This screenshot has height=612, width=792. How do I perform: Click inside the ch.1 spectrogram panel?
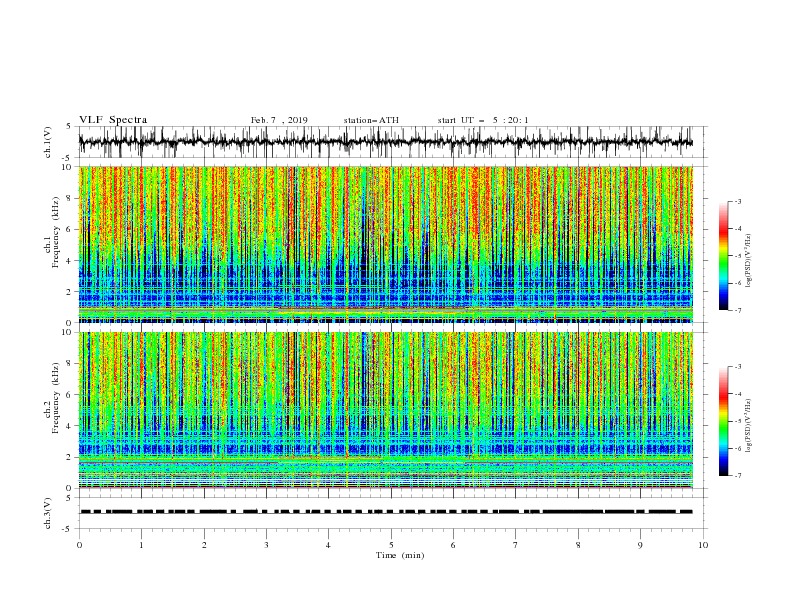coord(386,244)
